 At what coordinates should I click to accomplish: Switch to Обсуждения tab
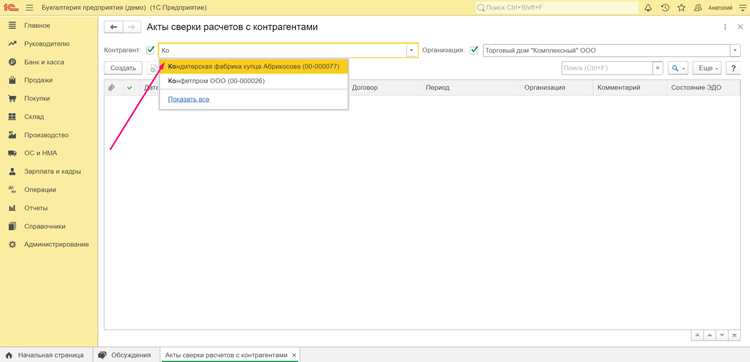click(125, 355)
